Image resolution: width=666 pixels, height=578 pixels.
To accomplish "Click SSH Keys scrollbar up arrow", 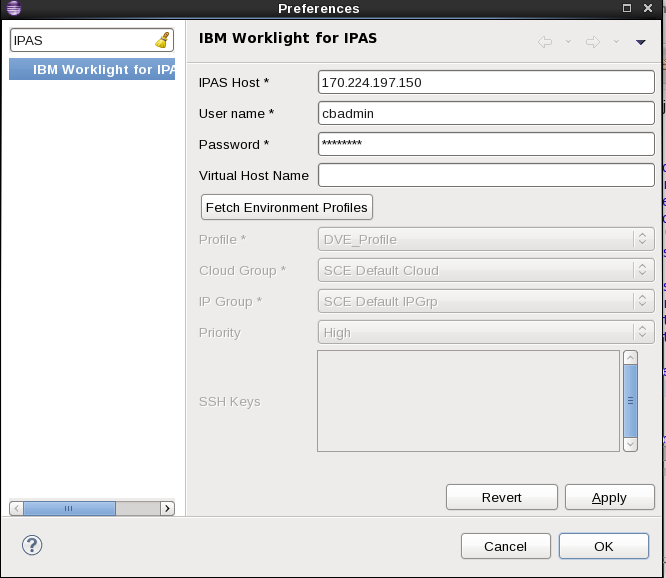I will (630, 358).
